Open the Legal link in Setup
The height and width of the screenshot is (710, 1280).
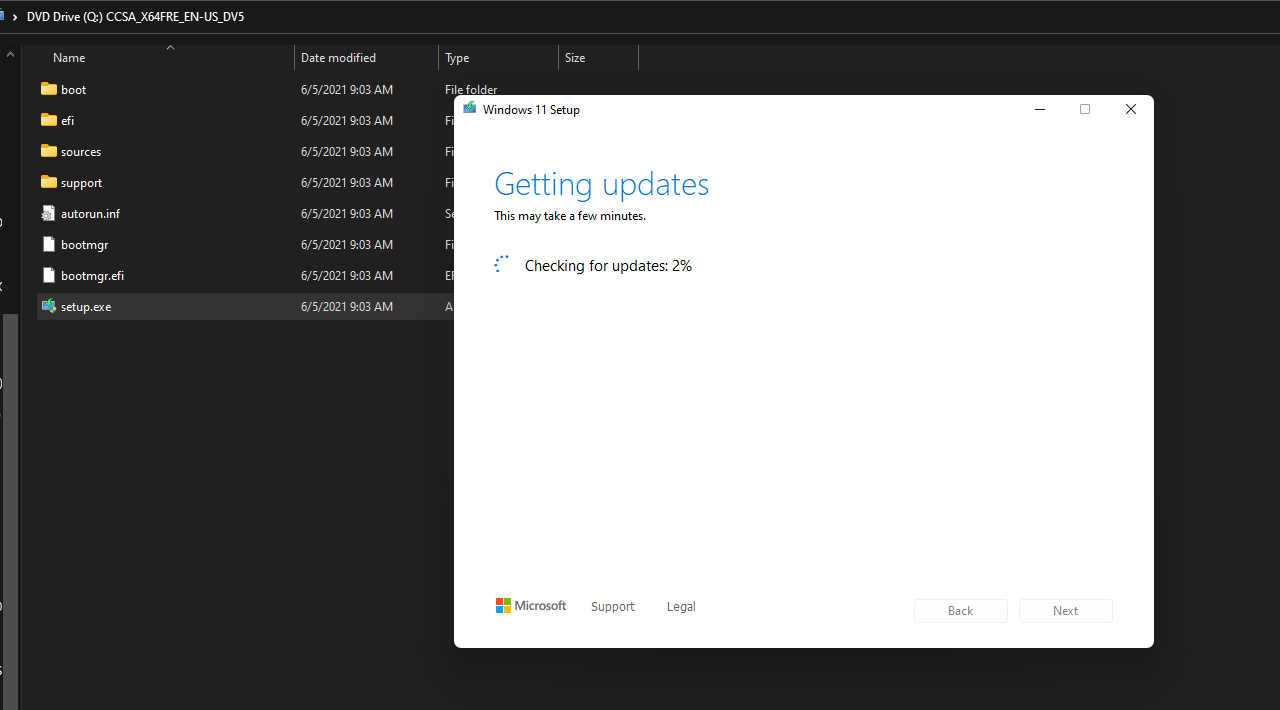point(681,607)
